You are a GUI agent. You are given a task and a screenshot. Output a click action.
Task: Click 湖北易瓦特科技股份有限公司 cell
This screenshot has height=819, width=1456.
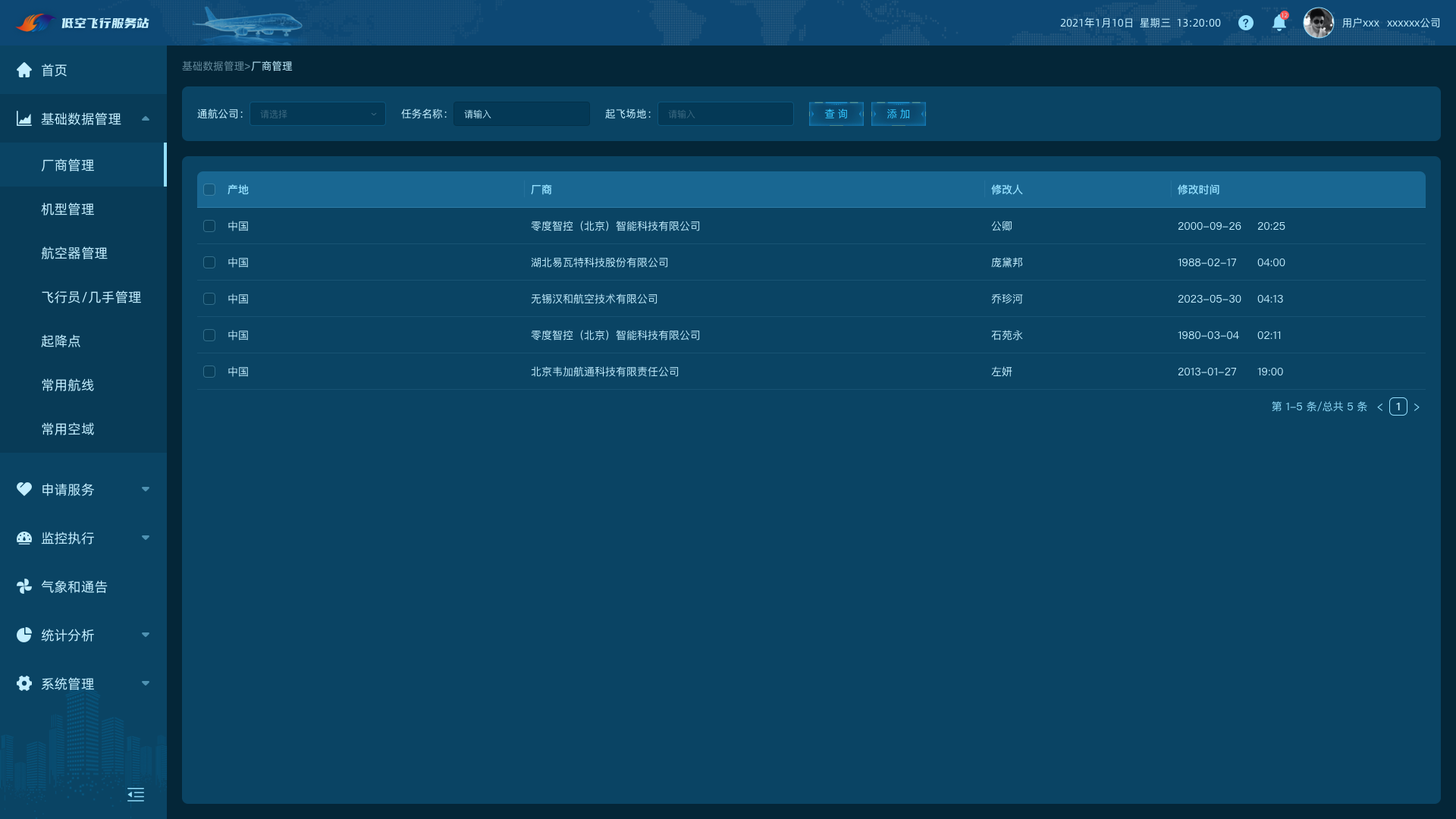pyautogui.click(x=600, y=262)
